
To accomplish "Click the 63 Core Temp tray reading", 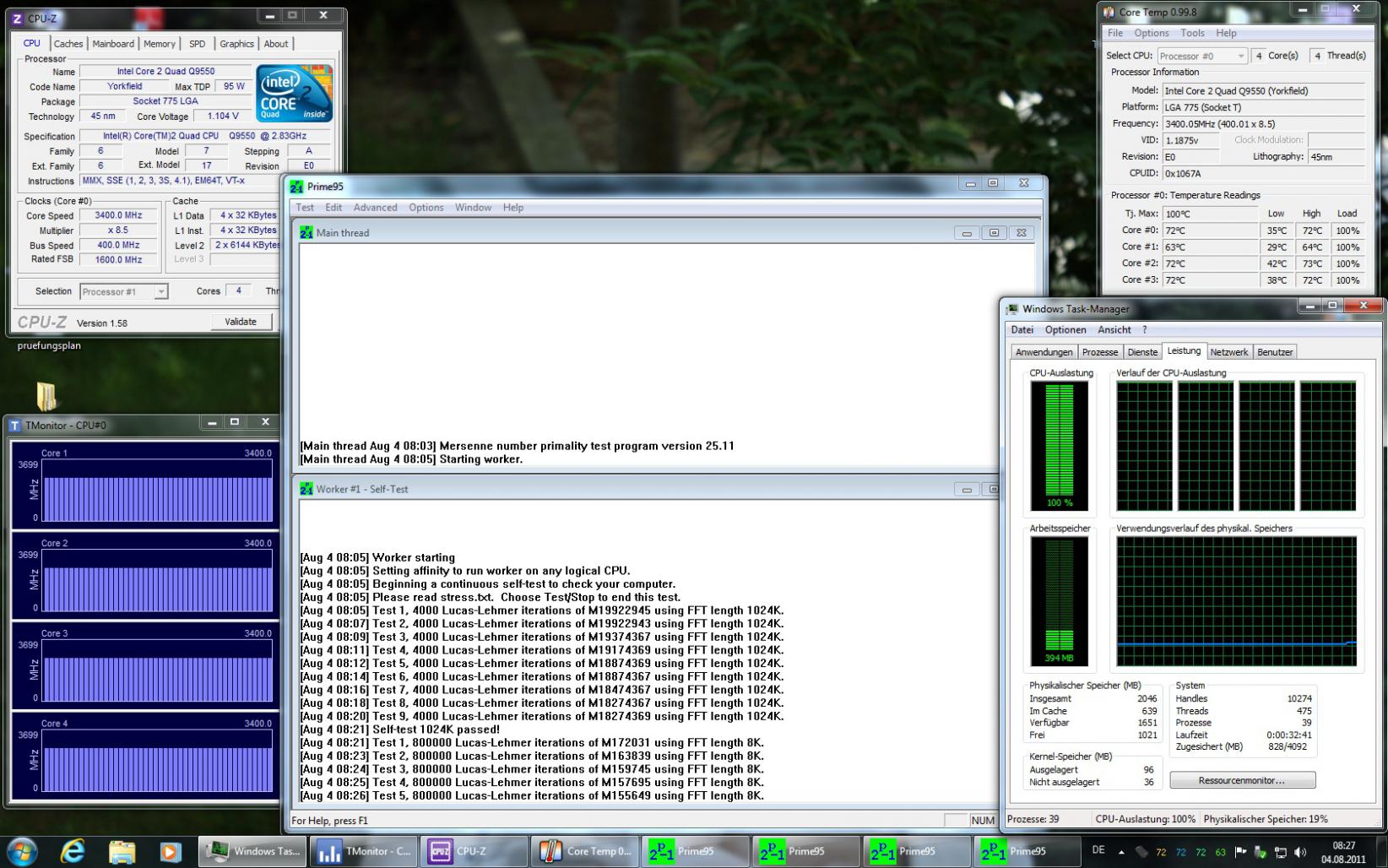I will tap(1220, 852).
